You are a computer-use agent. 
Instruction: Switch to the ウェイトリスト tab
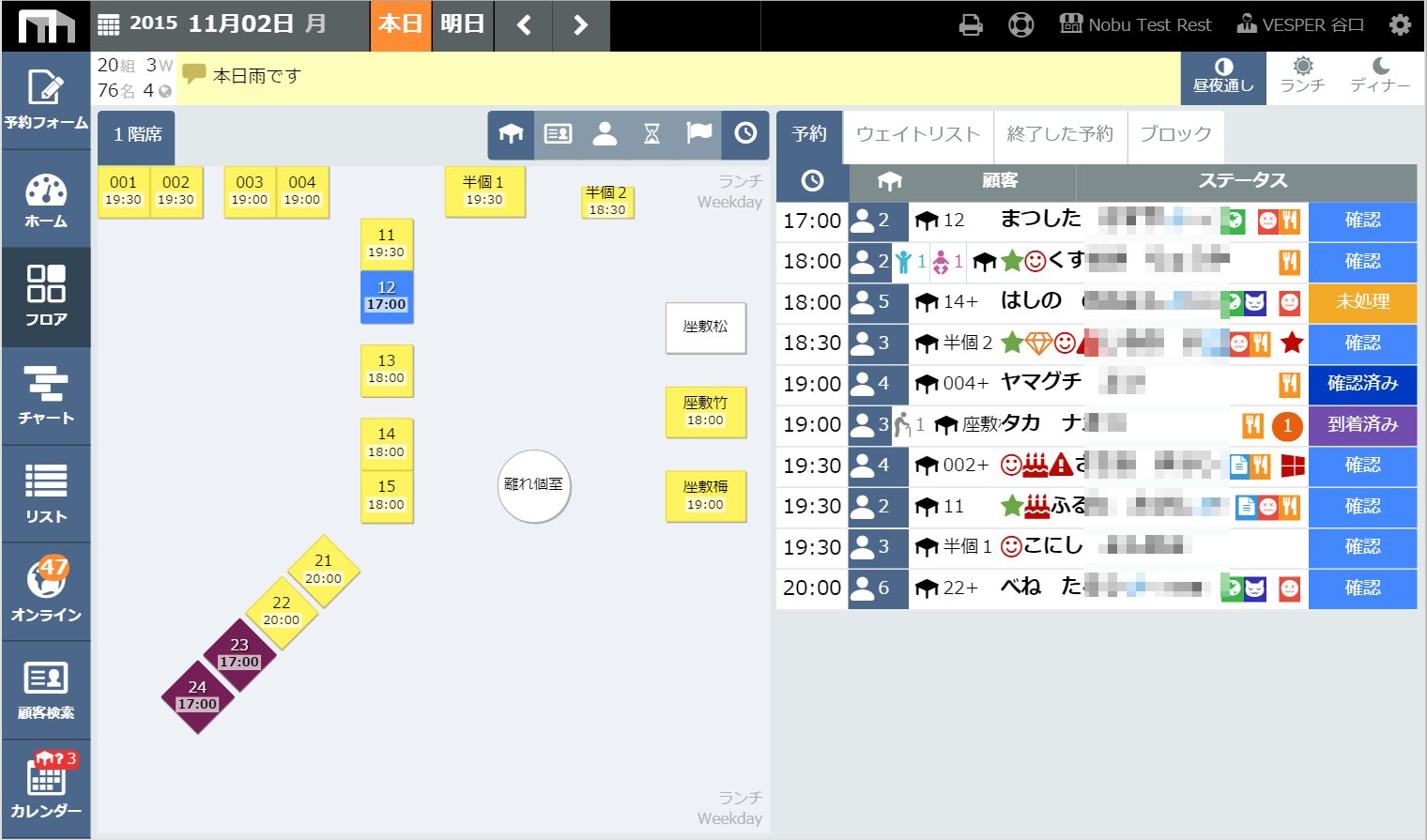click(x=917, y=135)
